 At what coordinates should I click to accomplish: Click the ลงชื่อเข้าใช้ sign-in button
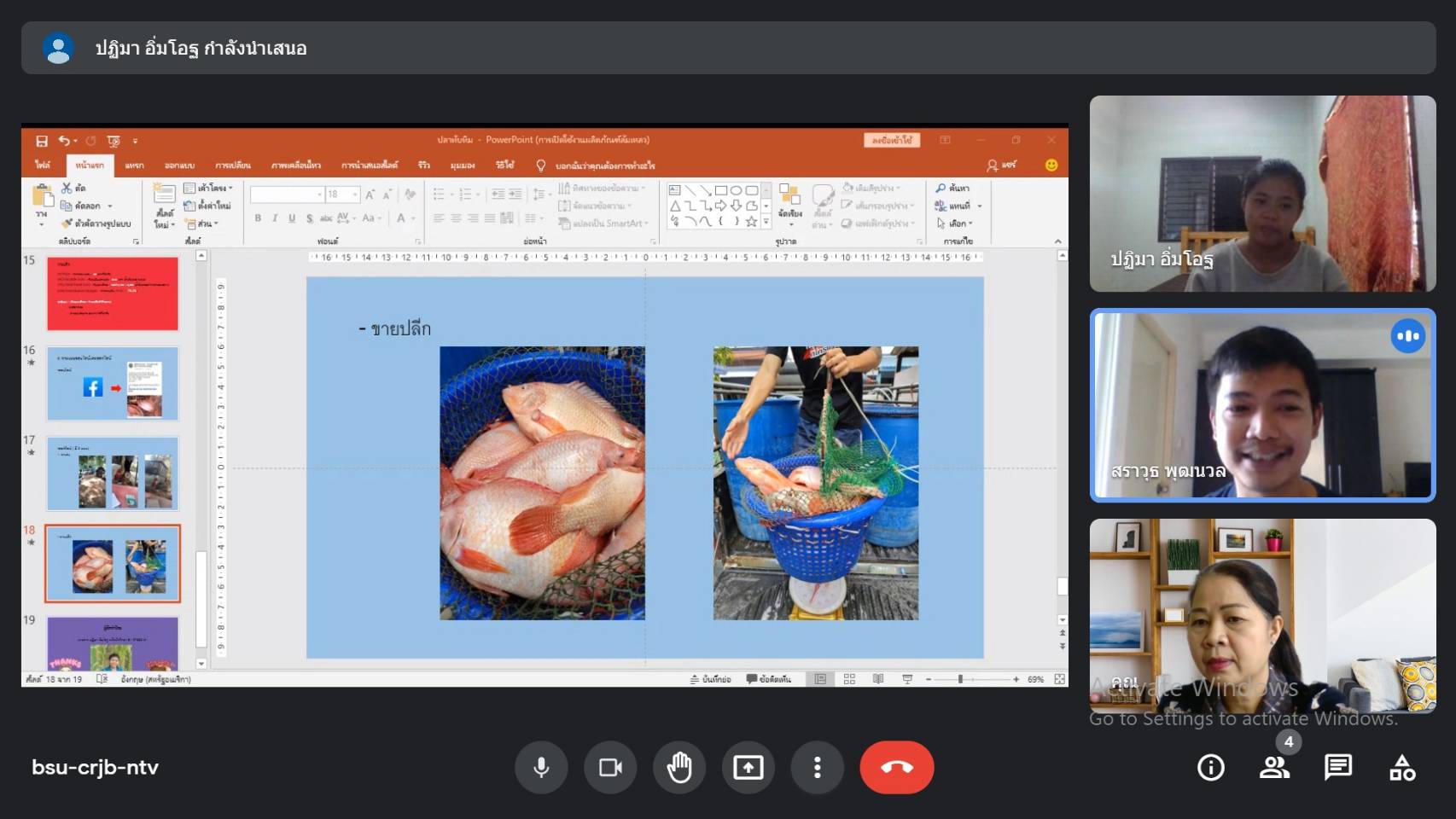(x=892, y=140)
